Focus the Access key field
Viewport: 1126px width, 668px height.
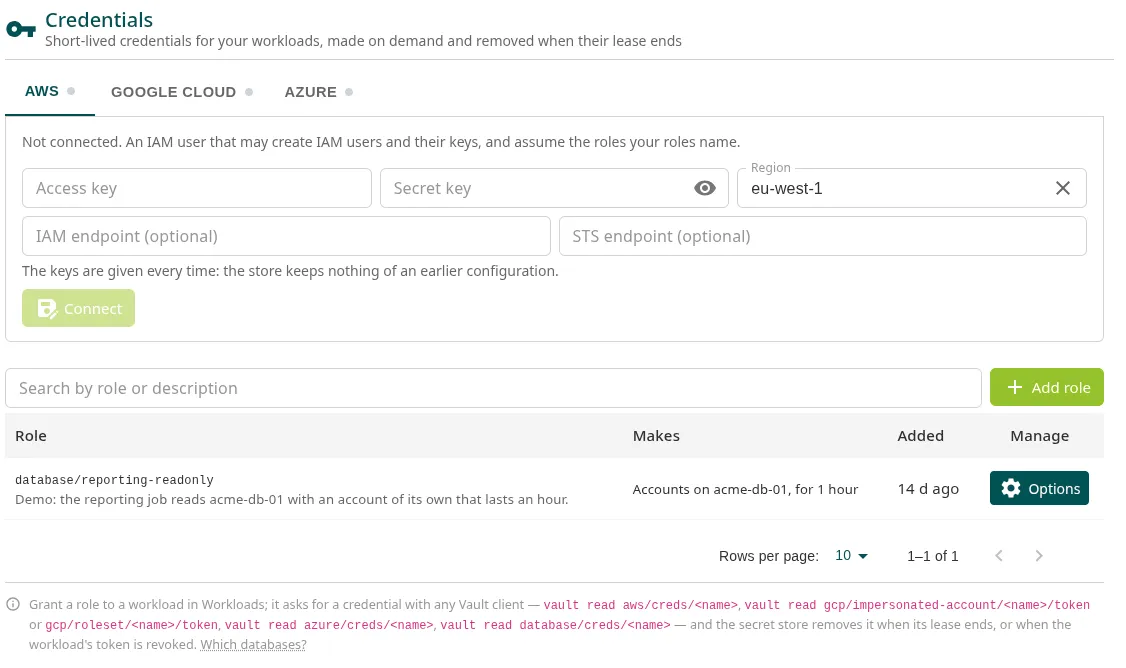pyautogui.click(x=197, y=188)
